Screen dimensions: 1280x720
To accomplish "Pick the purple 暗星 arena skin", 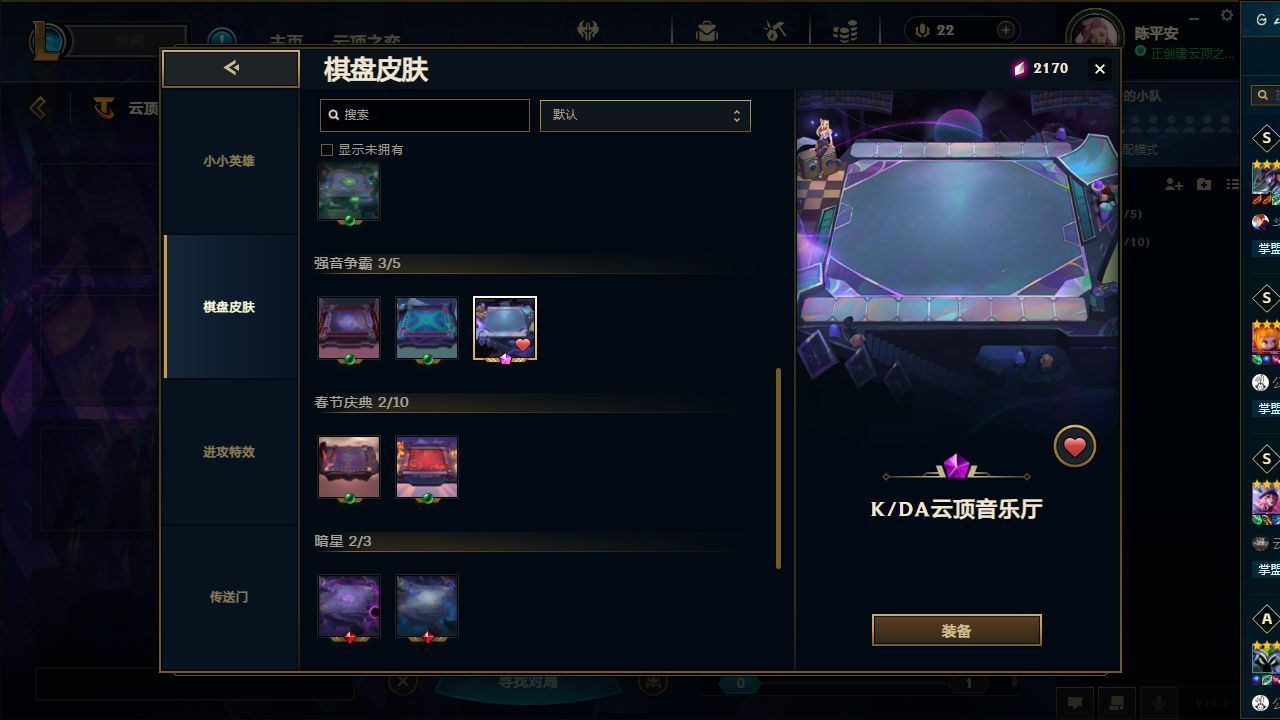I will pos(349,606).
